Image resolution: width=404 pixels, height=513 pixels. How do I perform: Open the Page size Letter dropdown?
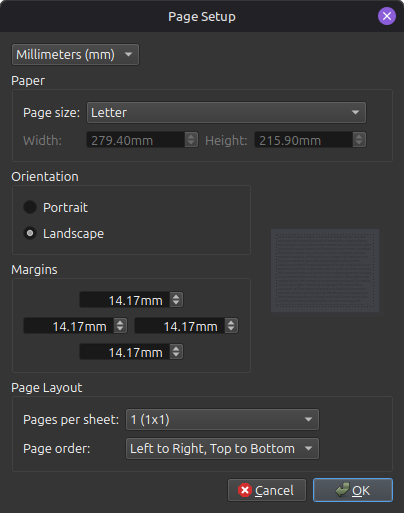226,113
